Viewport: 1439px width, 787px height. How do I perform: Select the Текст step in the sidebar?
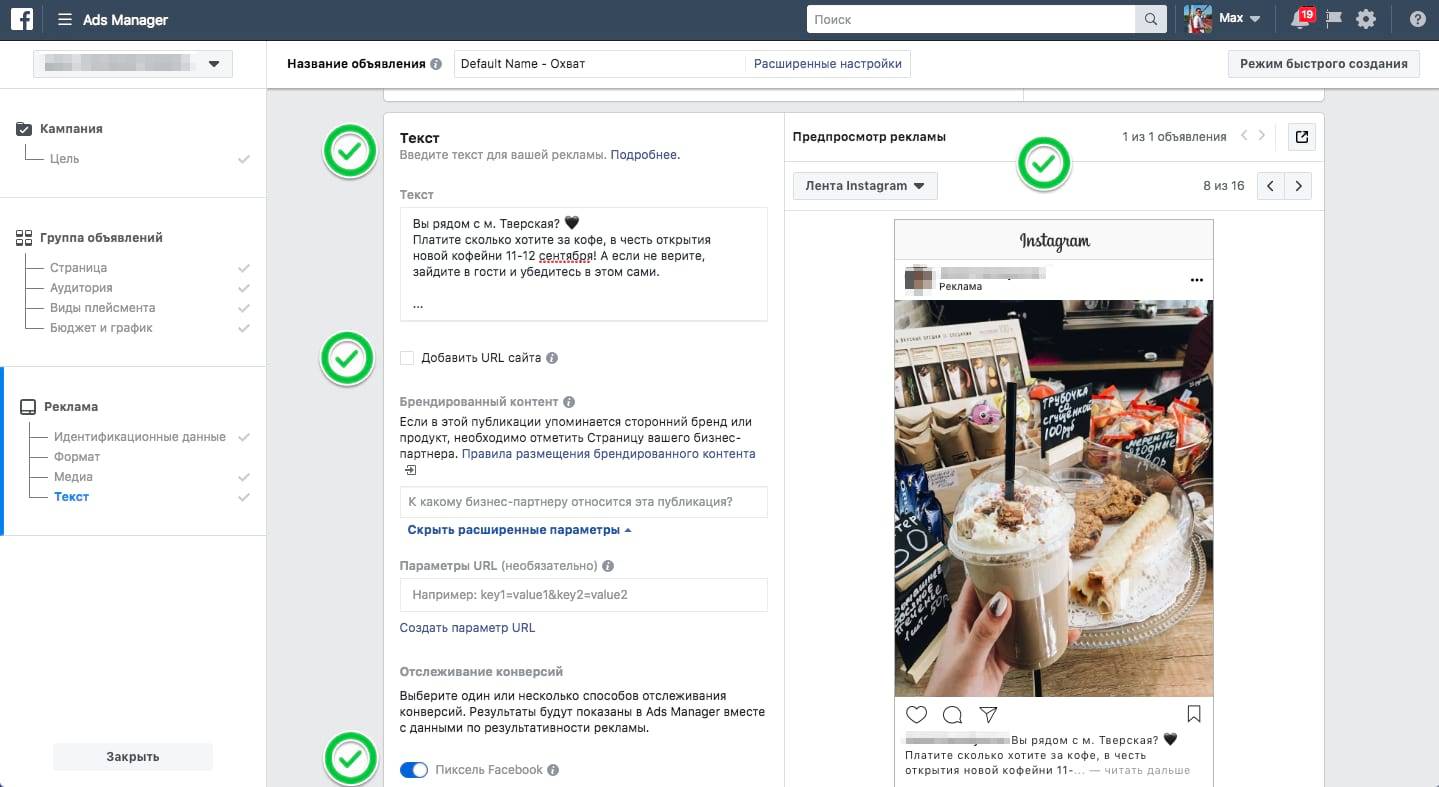click(72, 497)
